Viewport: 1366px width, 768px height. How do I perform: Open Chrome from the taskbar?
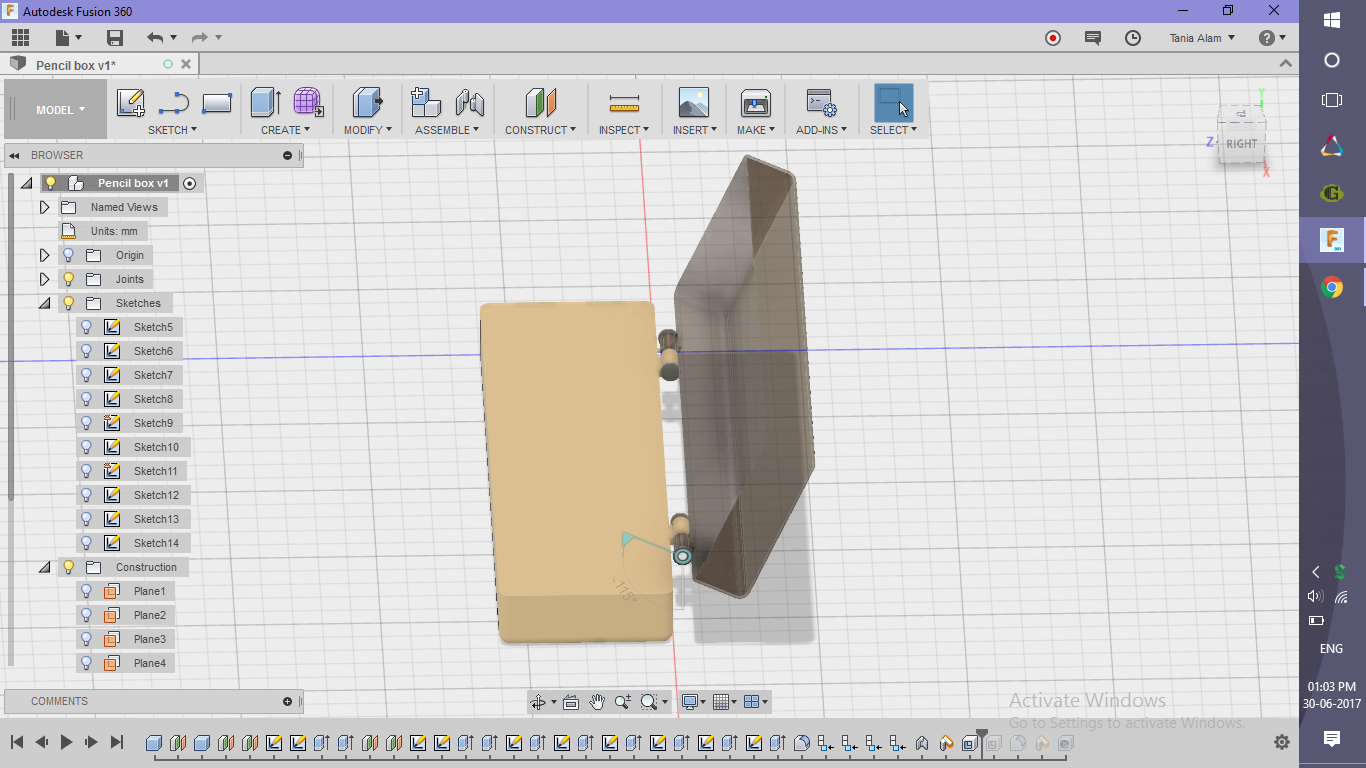click(1332, 288)
